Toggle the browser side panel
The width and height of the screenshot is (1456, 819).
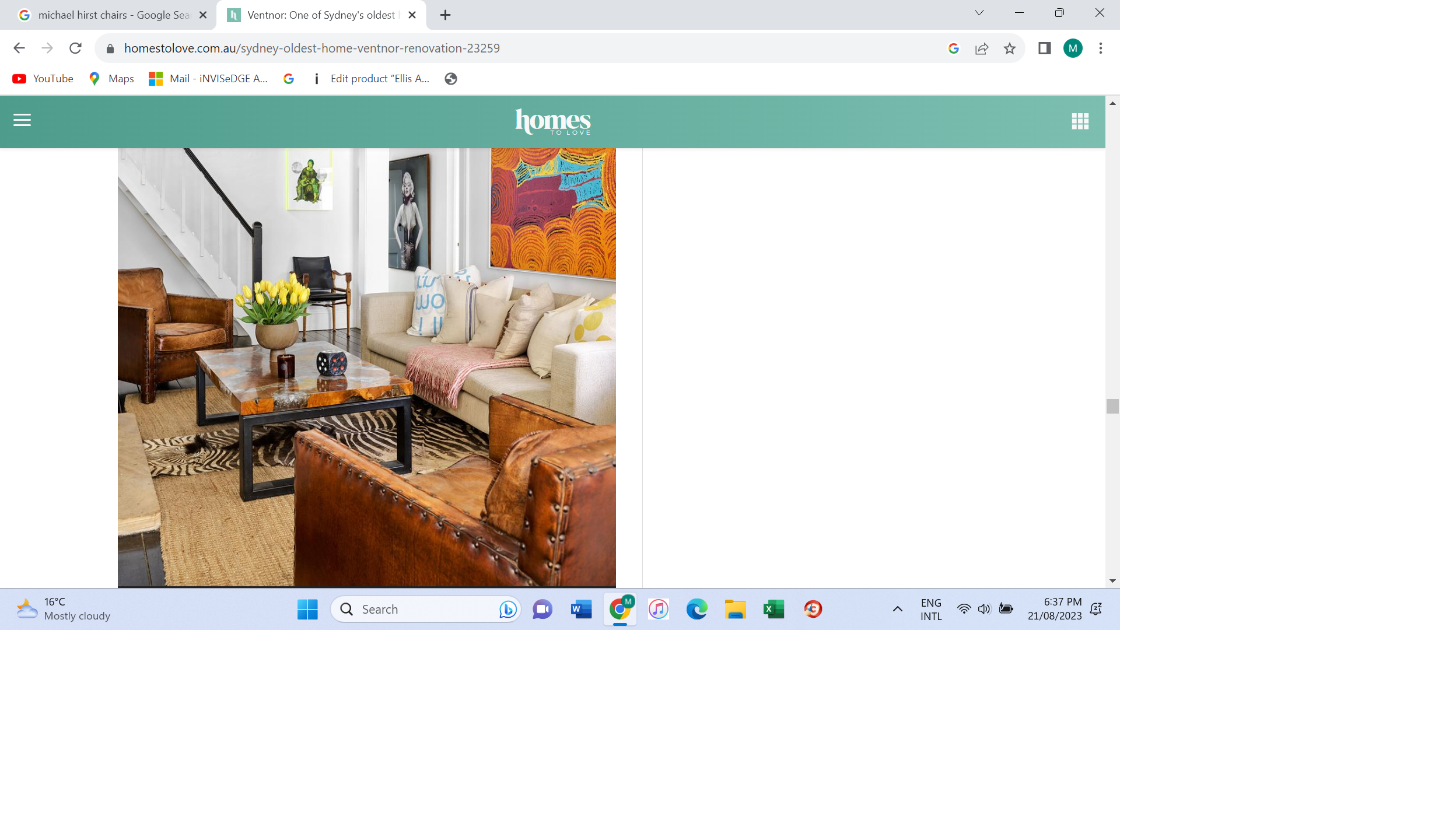(x=1044, y=48)
